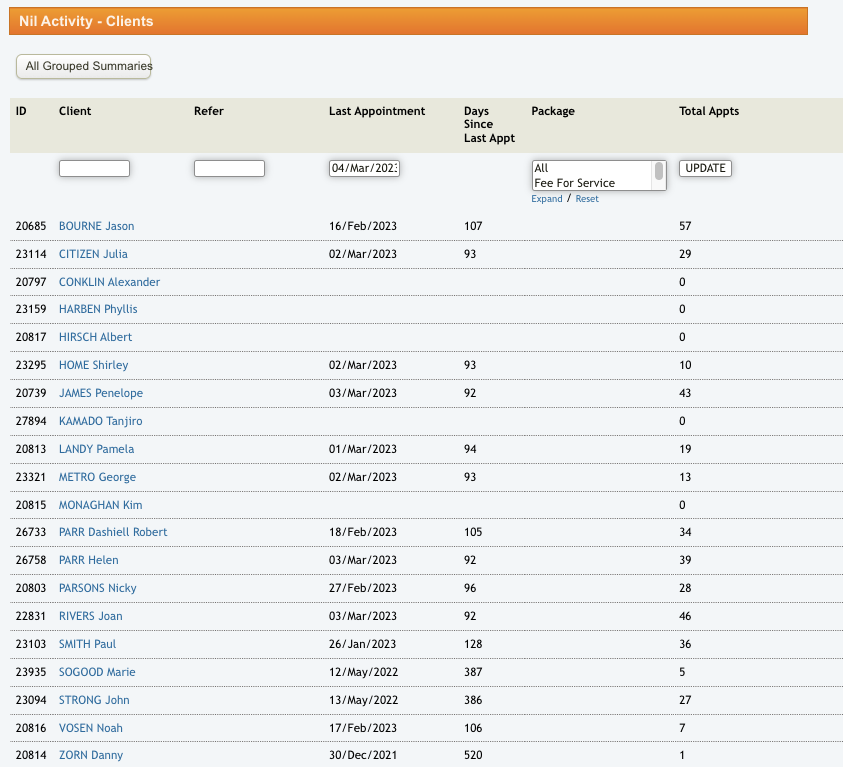
Task: Open client BOURNE Jason
Action: [x=96, y=226]
